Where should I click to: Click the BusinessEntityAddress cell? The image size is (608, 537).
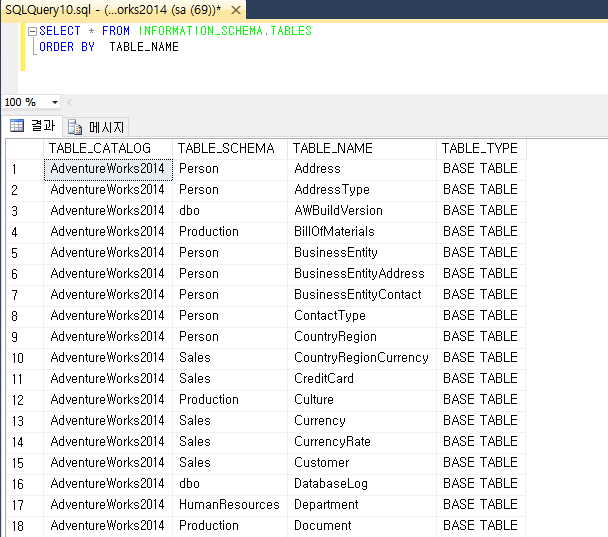pos(362,274)
